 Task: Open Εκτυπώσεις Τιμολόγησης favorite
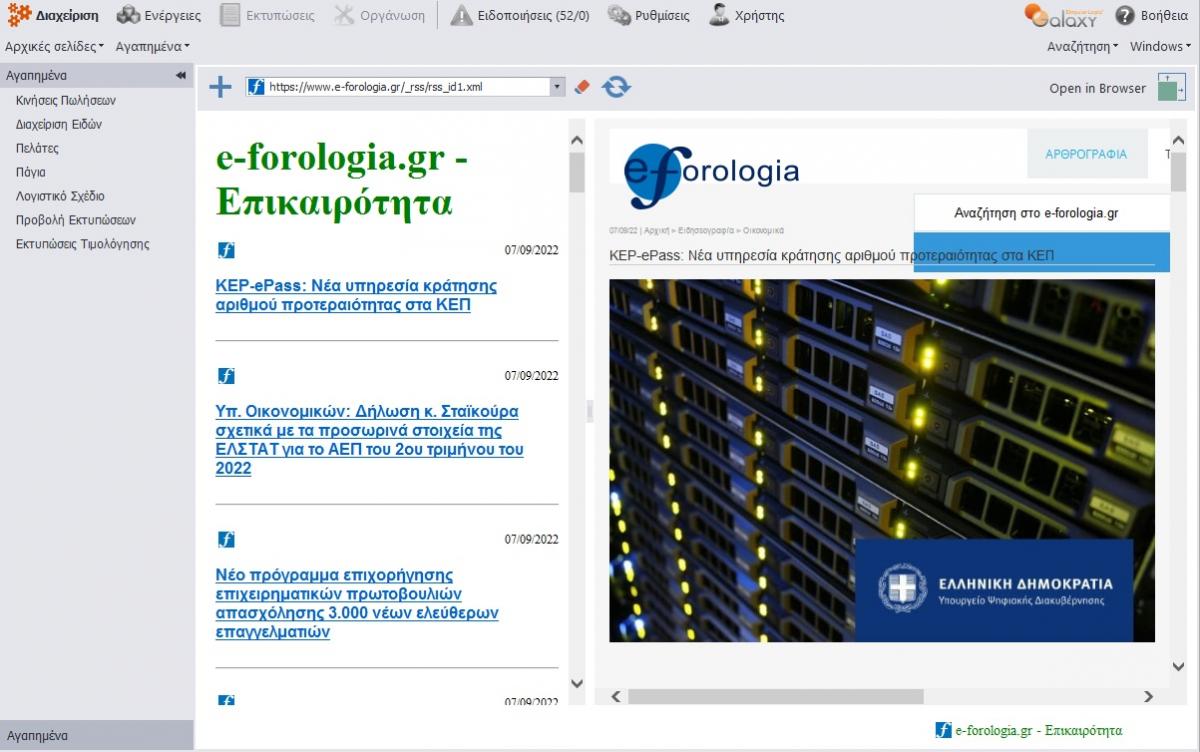point(82,244)
